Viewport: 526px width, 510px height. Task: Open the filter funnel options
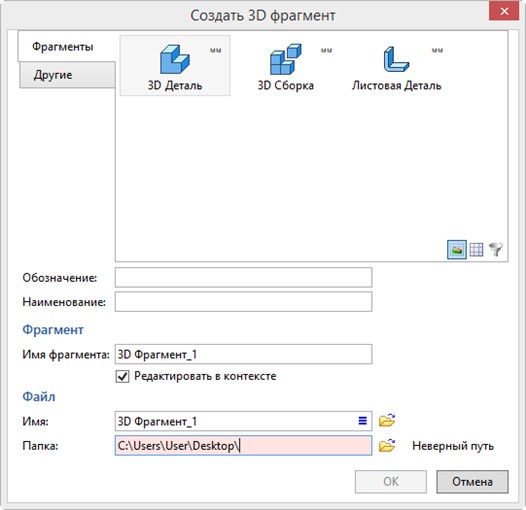496,250
